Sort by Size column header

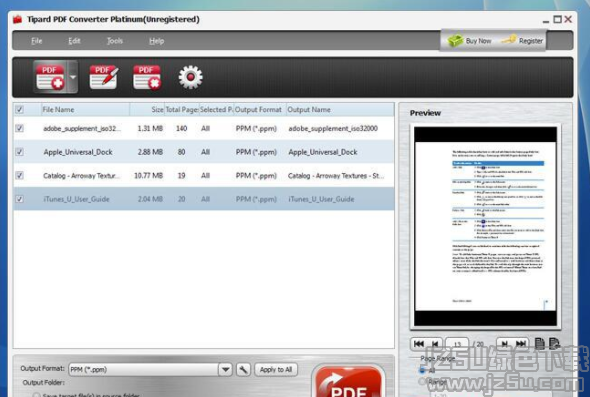(x=147, y=110)
